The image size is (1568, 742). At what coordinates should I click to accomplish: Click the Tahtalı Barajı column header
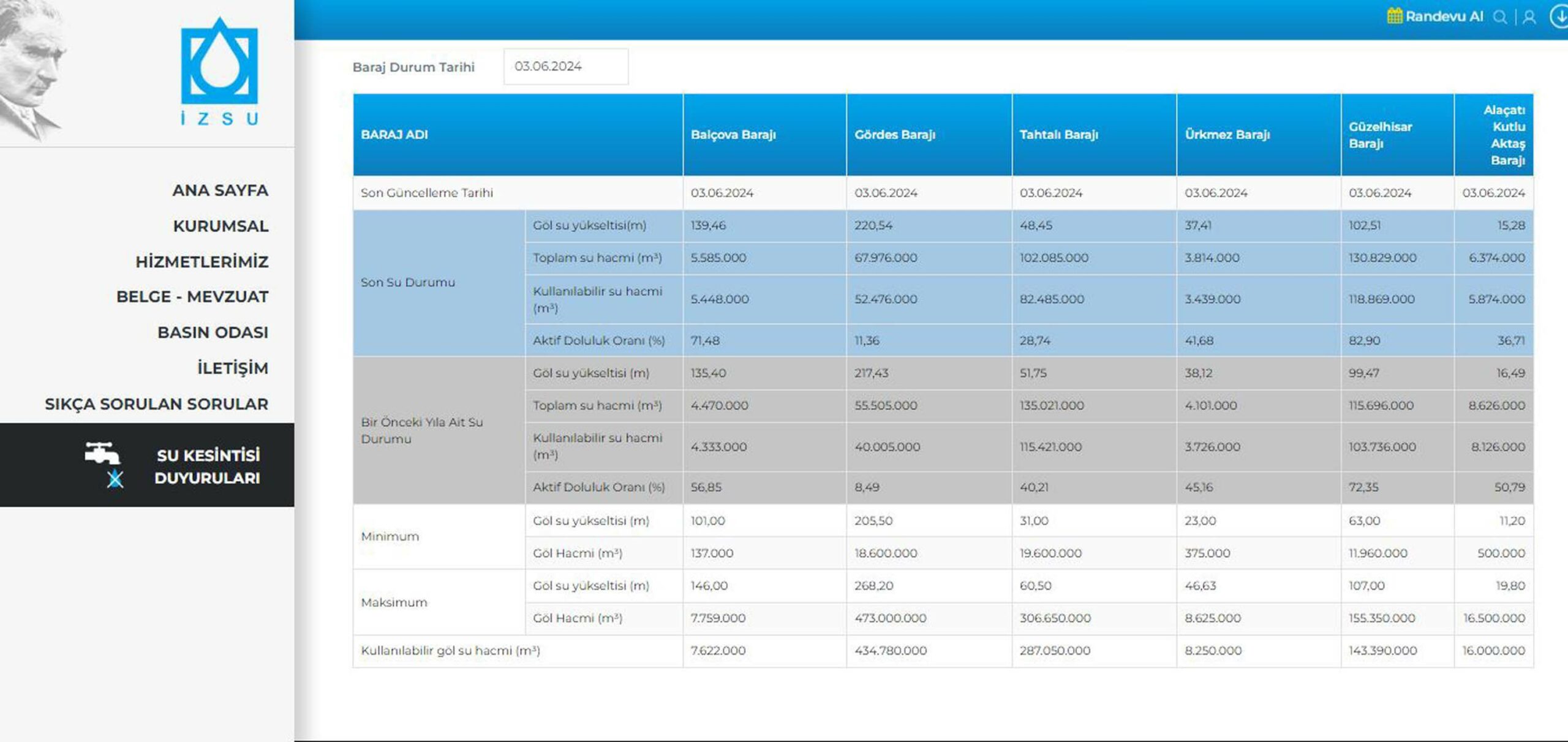[1058, 135]
